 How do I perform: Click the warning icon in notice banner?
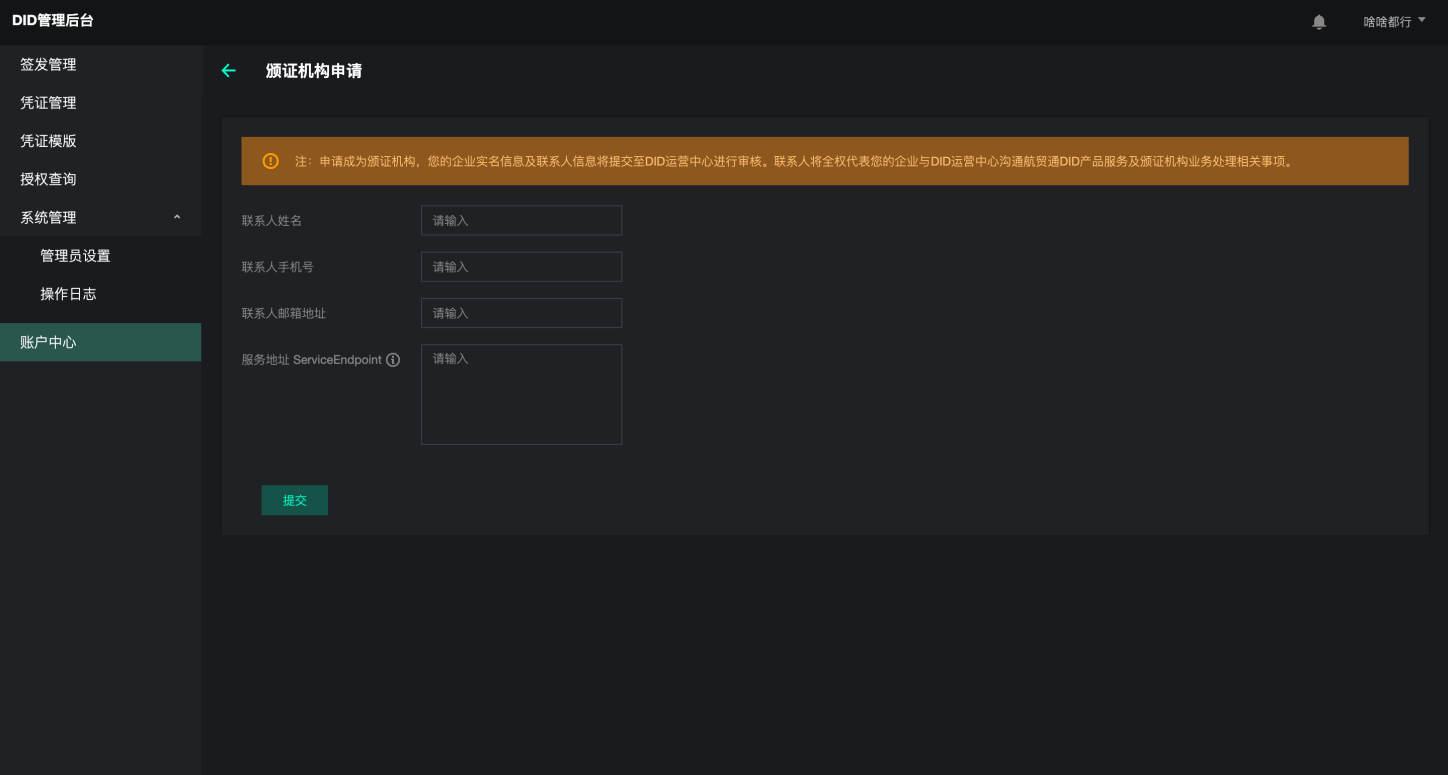tap(270, 161)
